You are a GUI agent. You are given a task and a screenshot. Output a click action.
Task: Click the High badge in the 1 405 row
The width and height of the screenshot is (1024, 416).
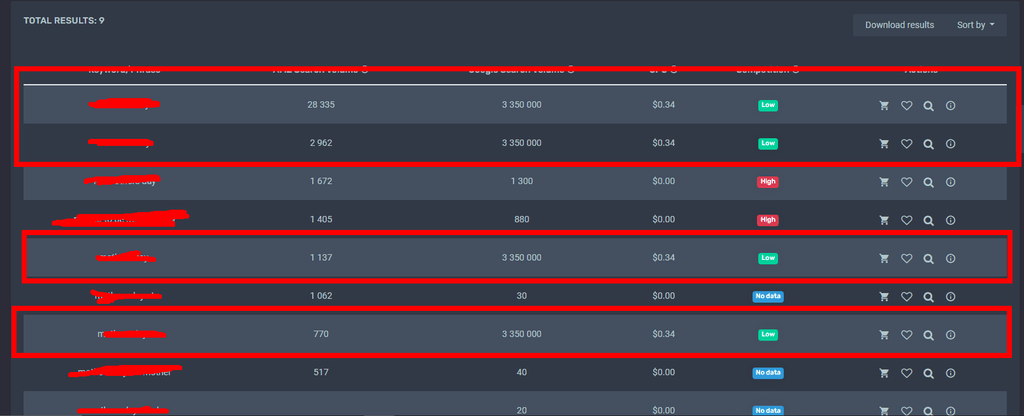[767, 220]
